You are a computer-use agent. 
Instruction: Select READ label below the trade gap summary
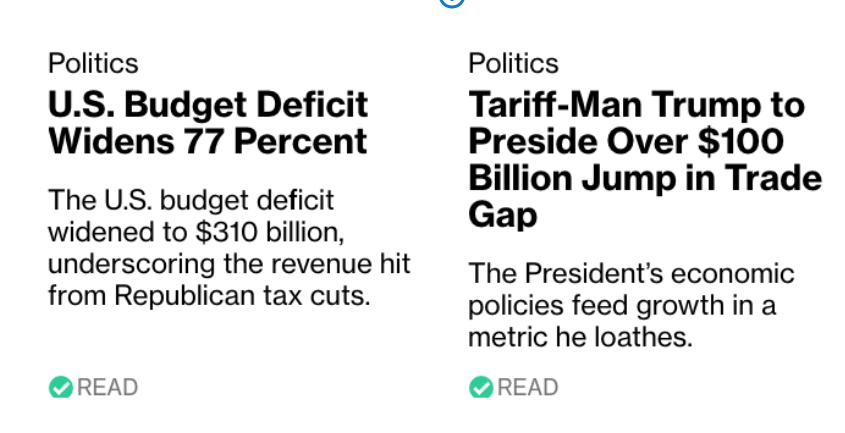click(528, 388)
